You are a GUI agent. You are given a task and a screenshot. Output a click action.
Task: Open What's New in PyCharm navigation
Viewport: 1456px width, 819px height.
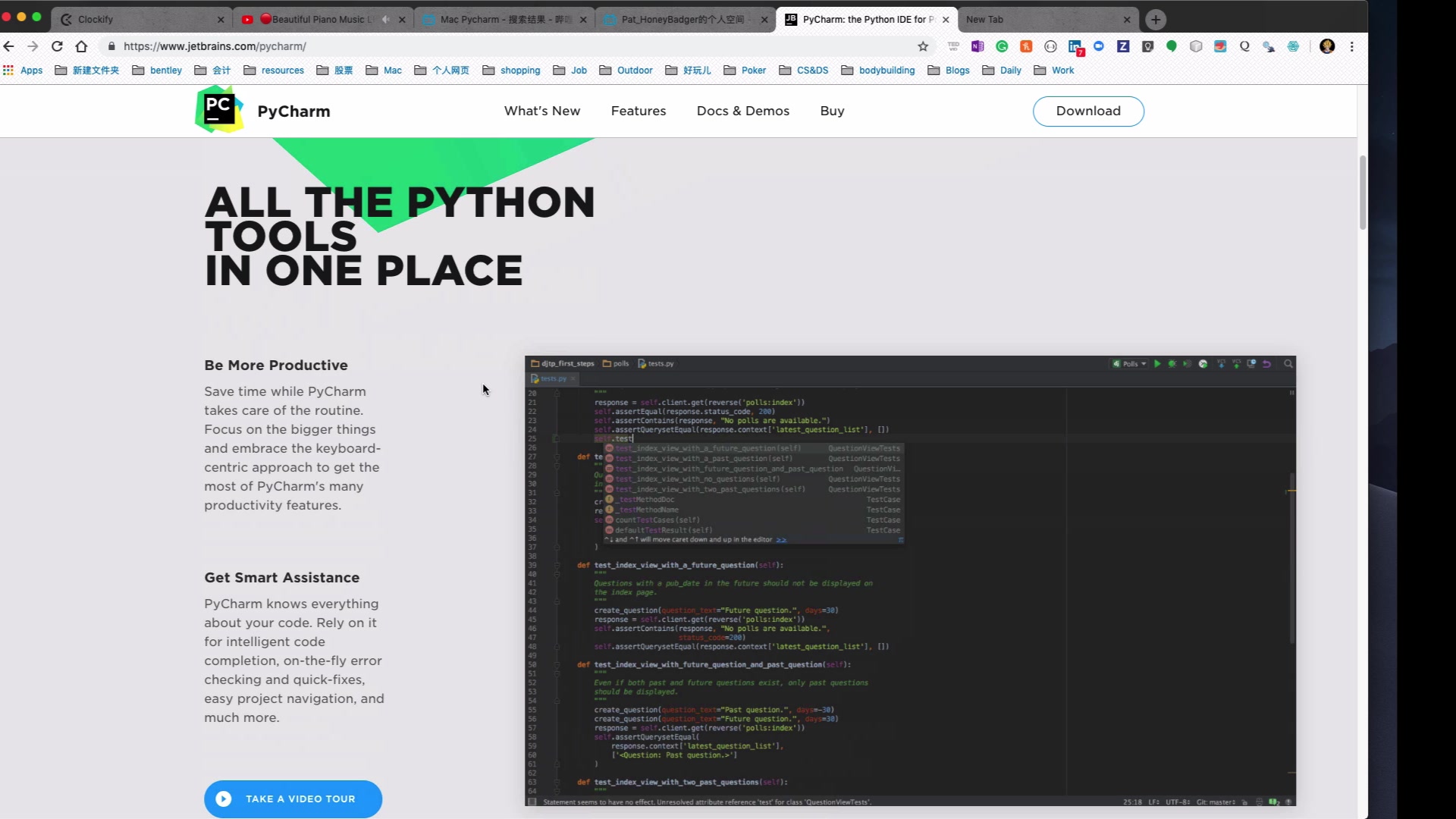pyautogui.click(x=542, y=111)
